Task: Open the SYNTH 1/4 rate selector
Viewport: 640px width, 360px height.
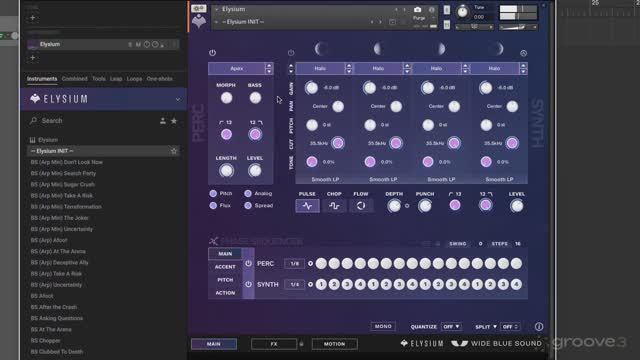Action: [294, 284]
